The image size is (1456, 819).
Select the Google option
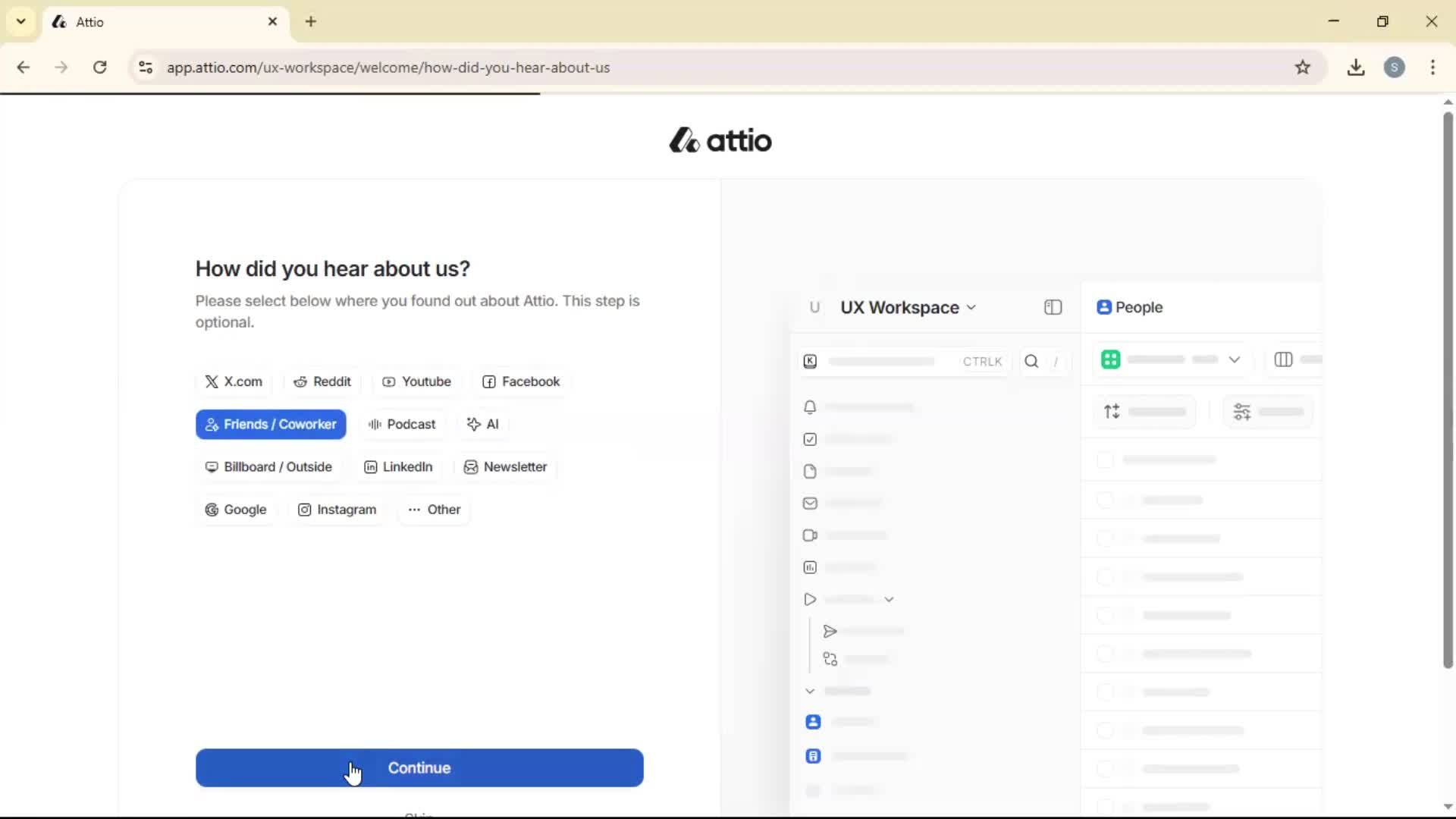[237, 510]
